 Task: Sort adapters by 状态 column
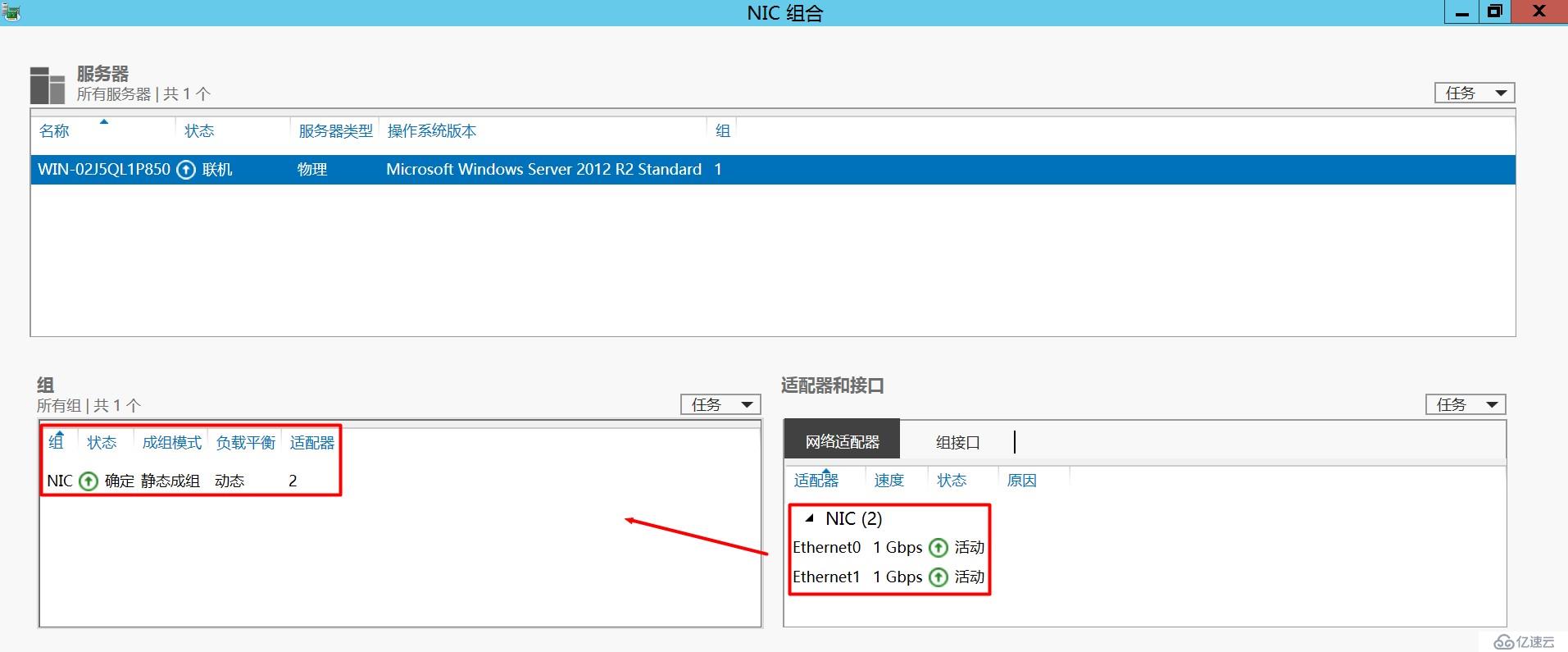point(952,481)
